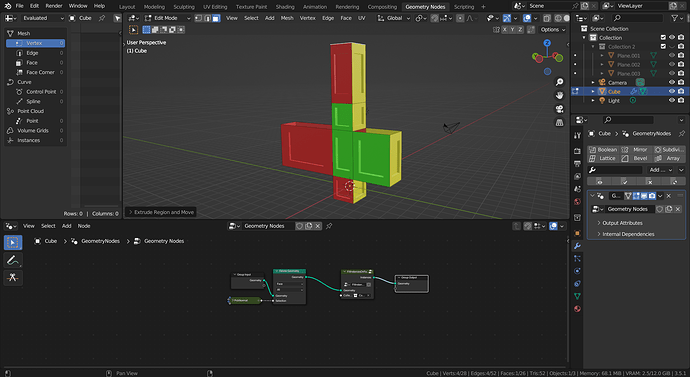
Task: Click the tweak select tool icon in viewport header
Action: (x=133, y=29)
